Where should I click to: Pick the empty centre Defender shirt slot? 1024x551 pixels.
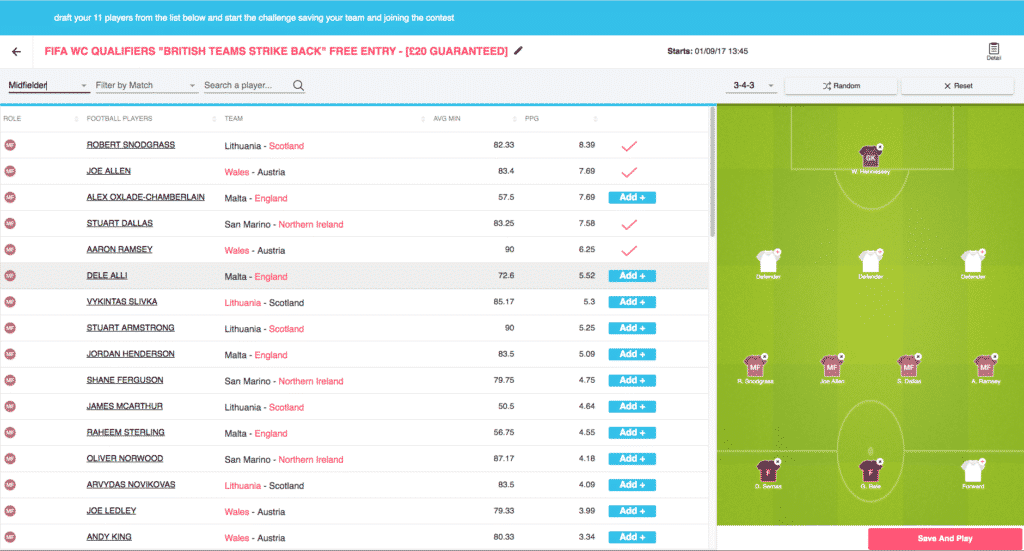870,260
